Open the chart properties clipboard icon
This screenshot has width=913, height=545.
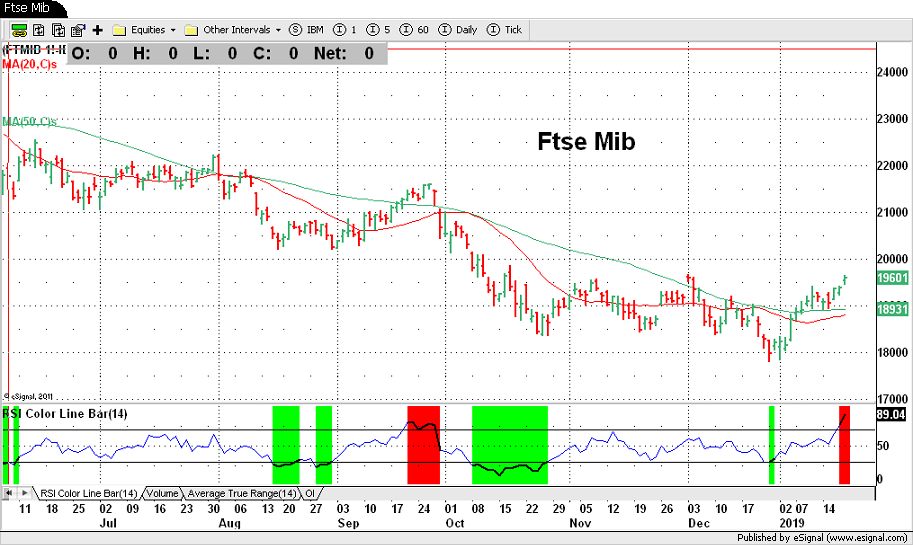tap(77, 30)
